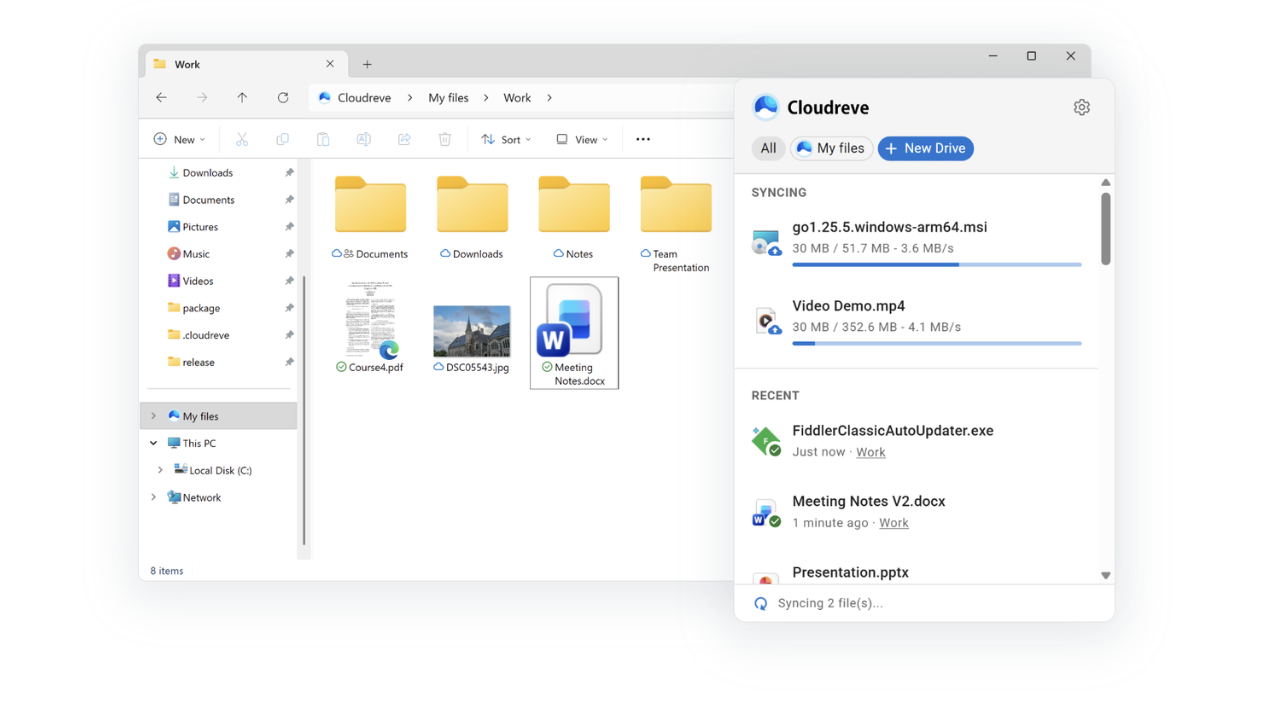Click the Cloudreve panel scrollbar thumb
This screenshot has width=1280, height=720.
(1105, 229)
